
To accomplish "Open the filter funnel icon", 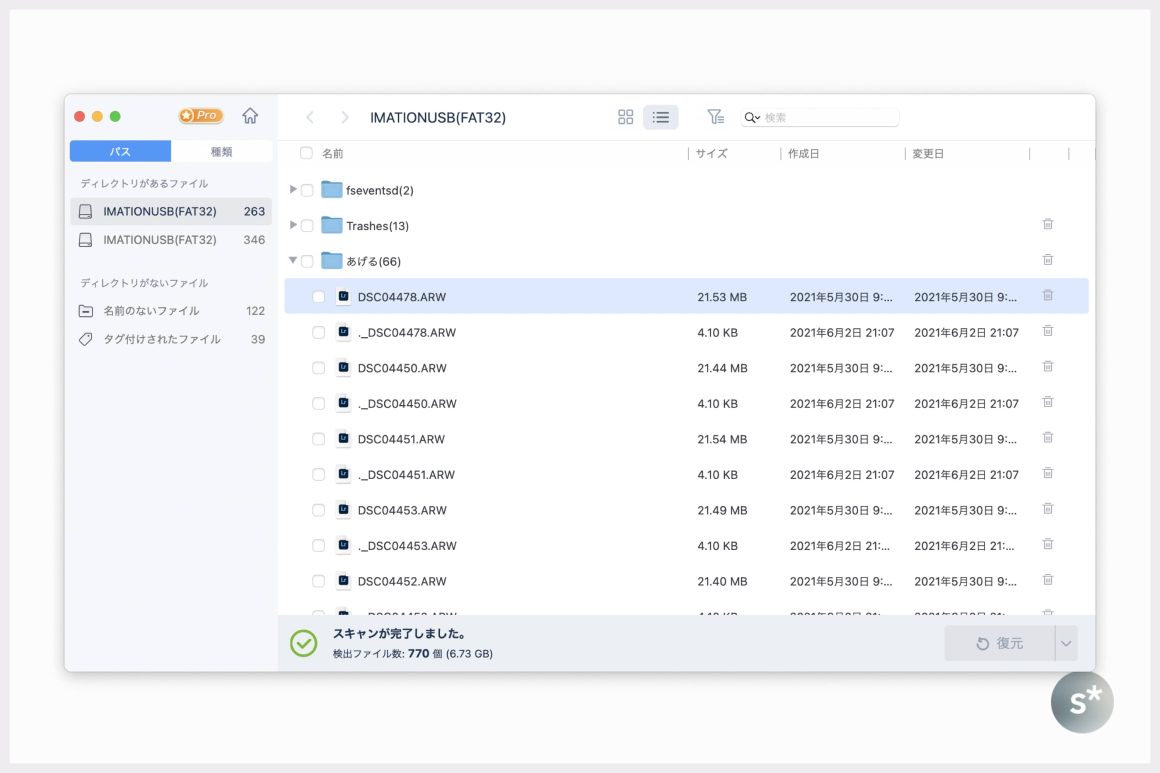I will click(x=715, y=117).
